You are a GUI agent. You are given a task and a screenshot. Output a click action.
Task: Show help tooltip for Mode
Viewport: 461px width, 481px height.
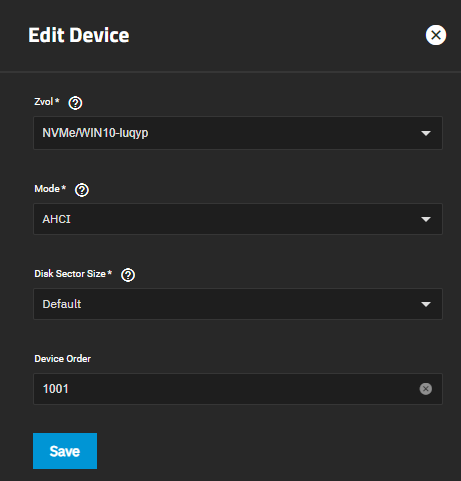coord(82,190)
